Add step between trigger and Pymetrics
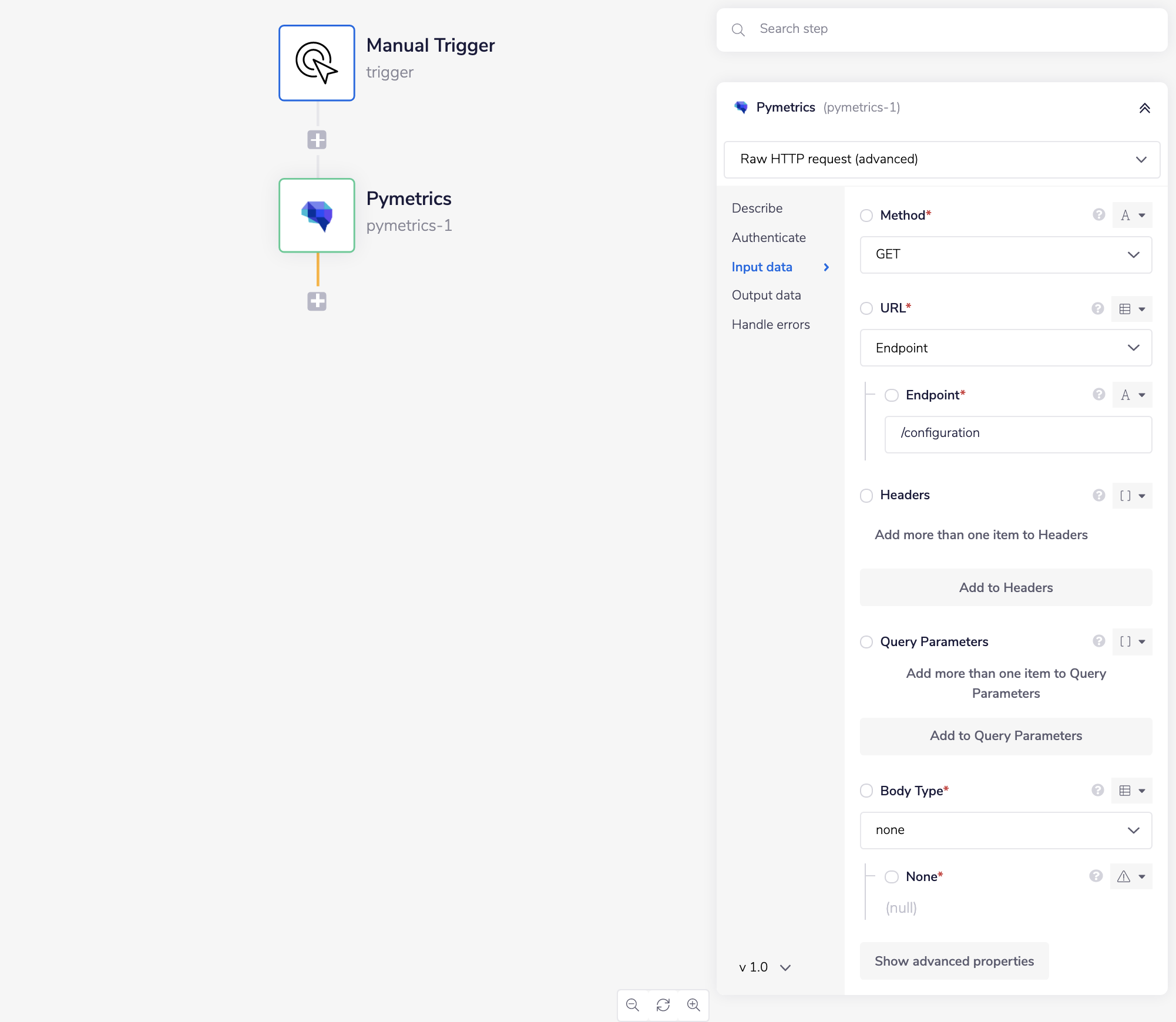1176x1022 pixels. click(317, 140)
